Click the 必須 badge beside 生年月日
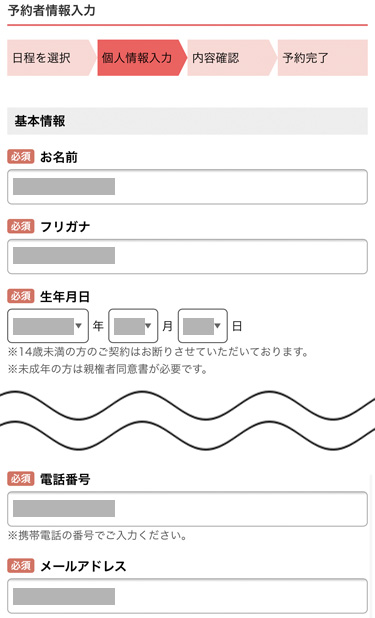This screenshot has height=618, width=375. click(x=21, y=296)
